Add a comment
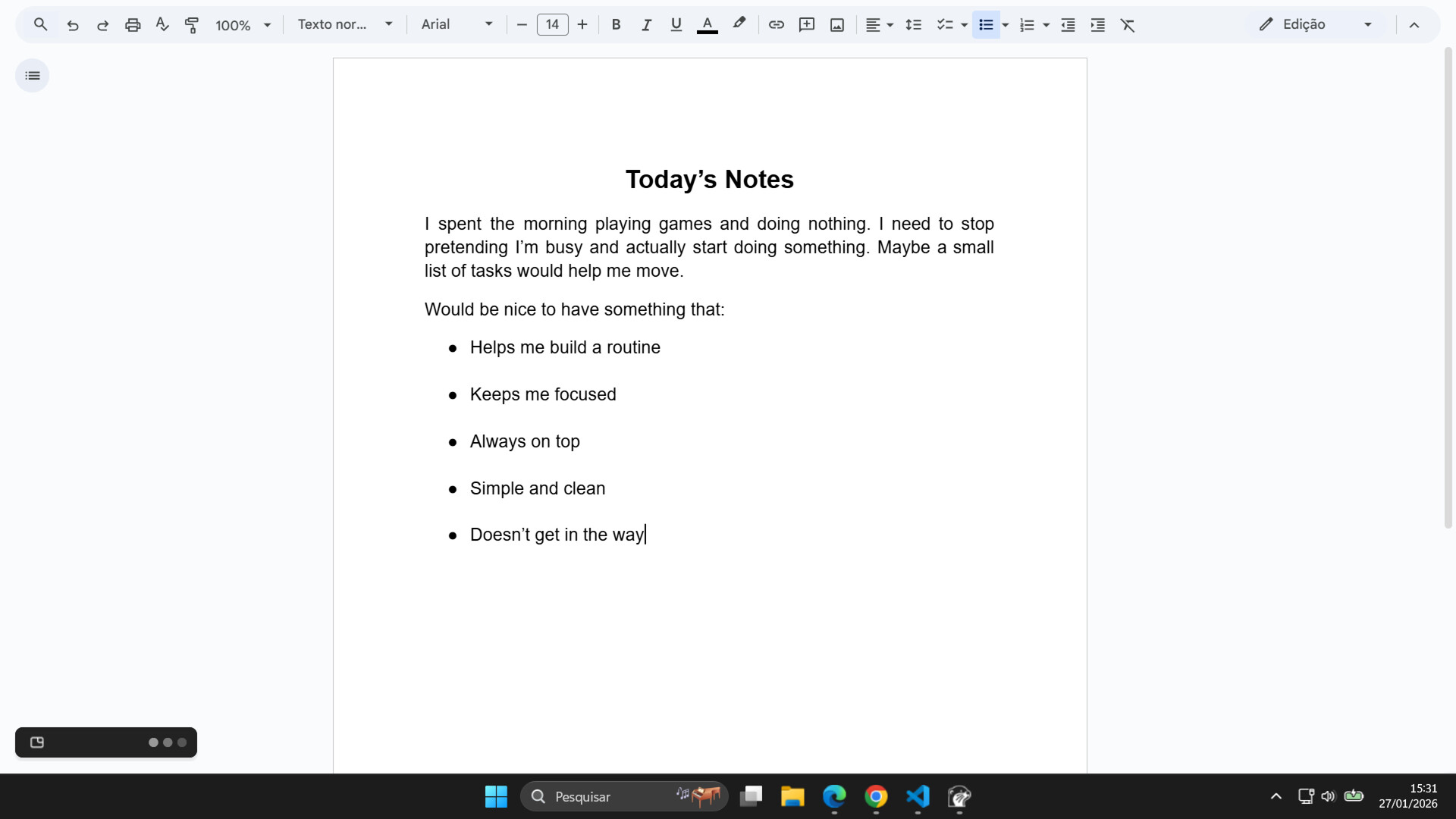Image resolution: width=1456 pixels, height=819 pixels. click(x=806, y=24)
